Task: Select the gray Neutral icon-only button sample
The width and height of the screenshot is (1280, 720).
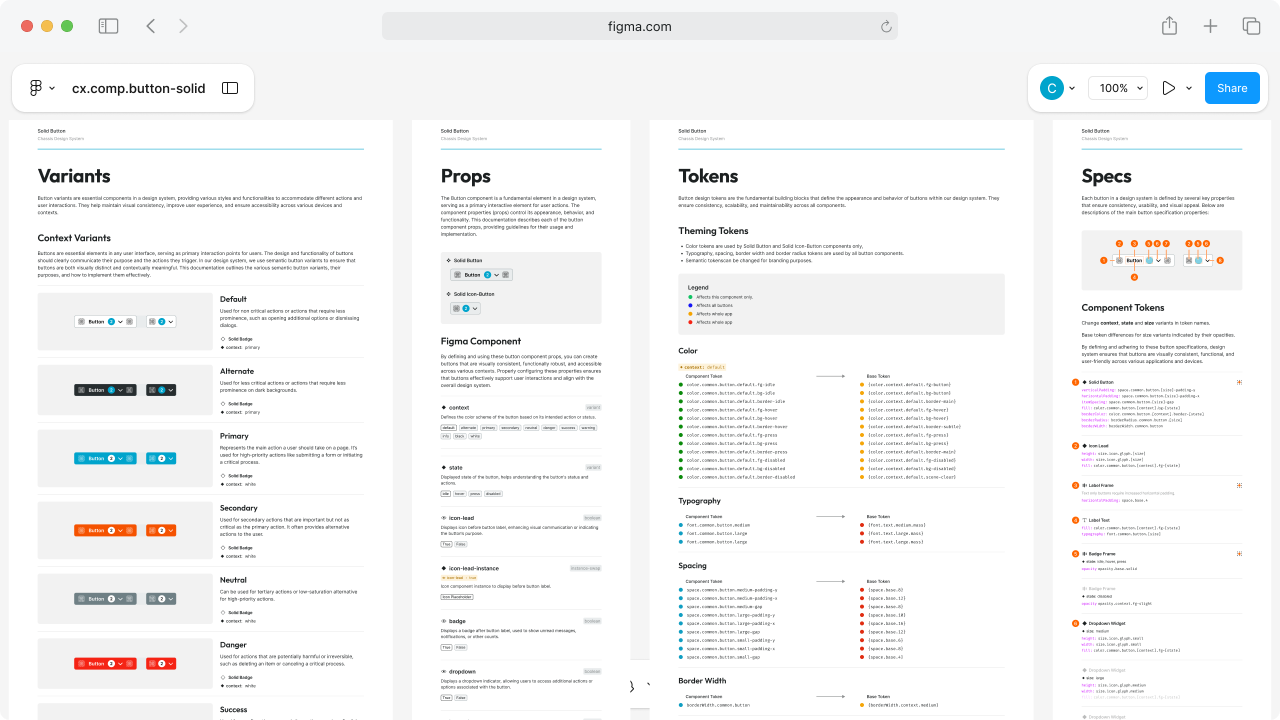Action: coord(161,599)
